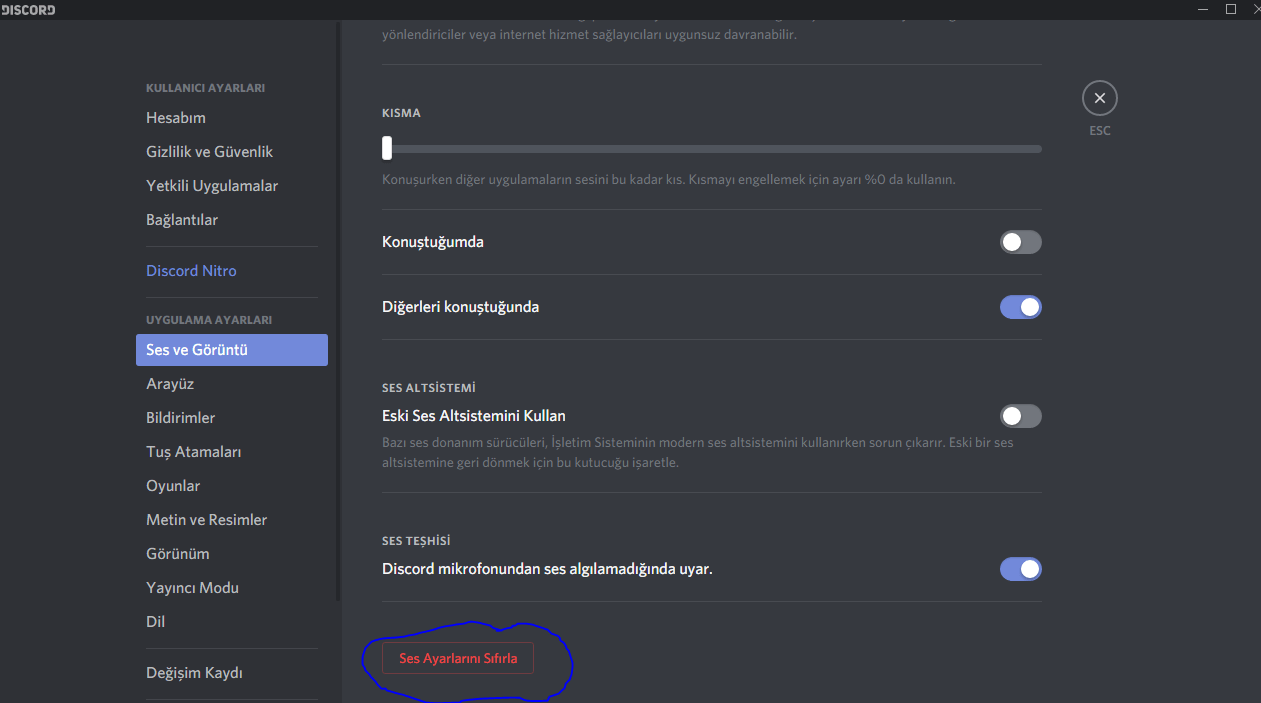This screenshot has width=1261, height=703.
Task: Click the KISMA section heading
Action: [401, 113]
